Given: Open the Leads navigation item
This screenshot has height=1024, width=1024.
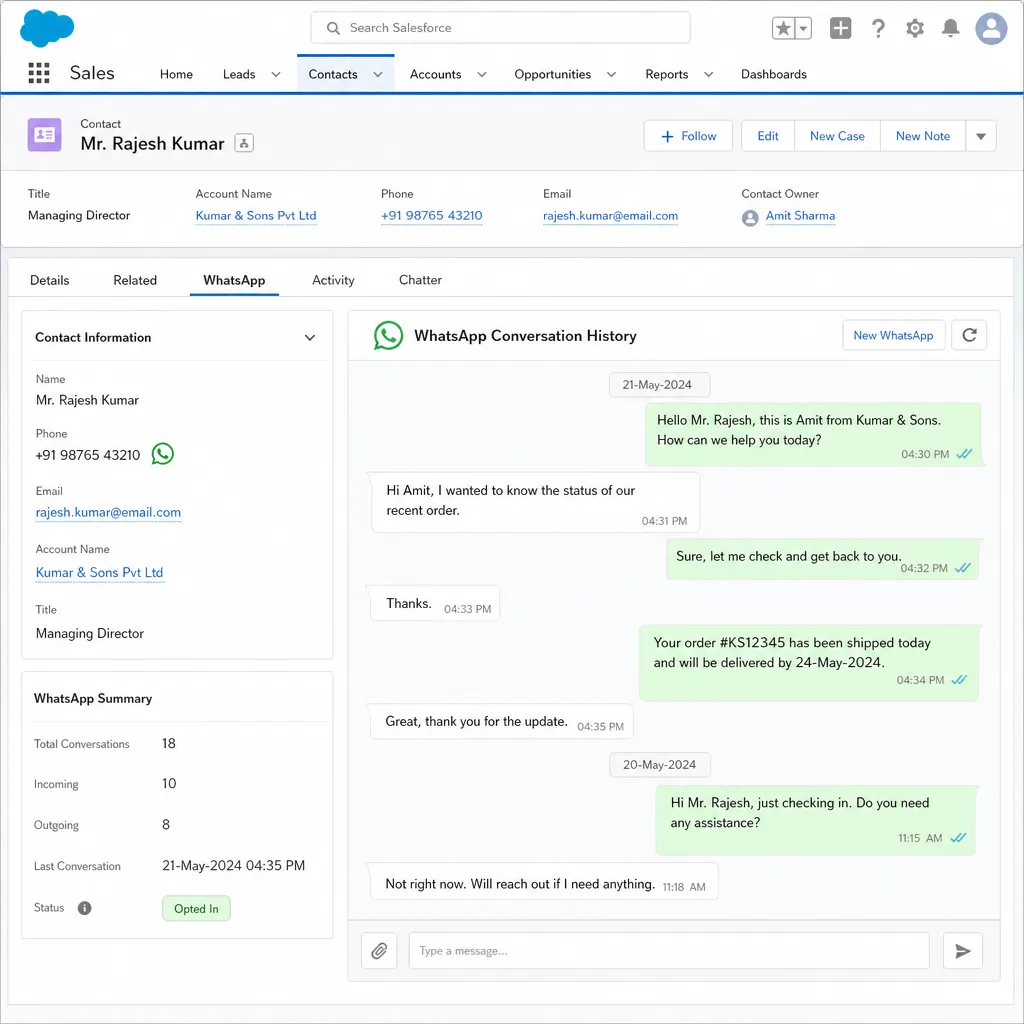Looking at the screenshot, I should pos(239,74).
